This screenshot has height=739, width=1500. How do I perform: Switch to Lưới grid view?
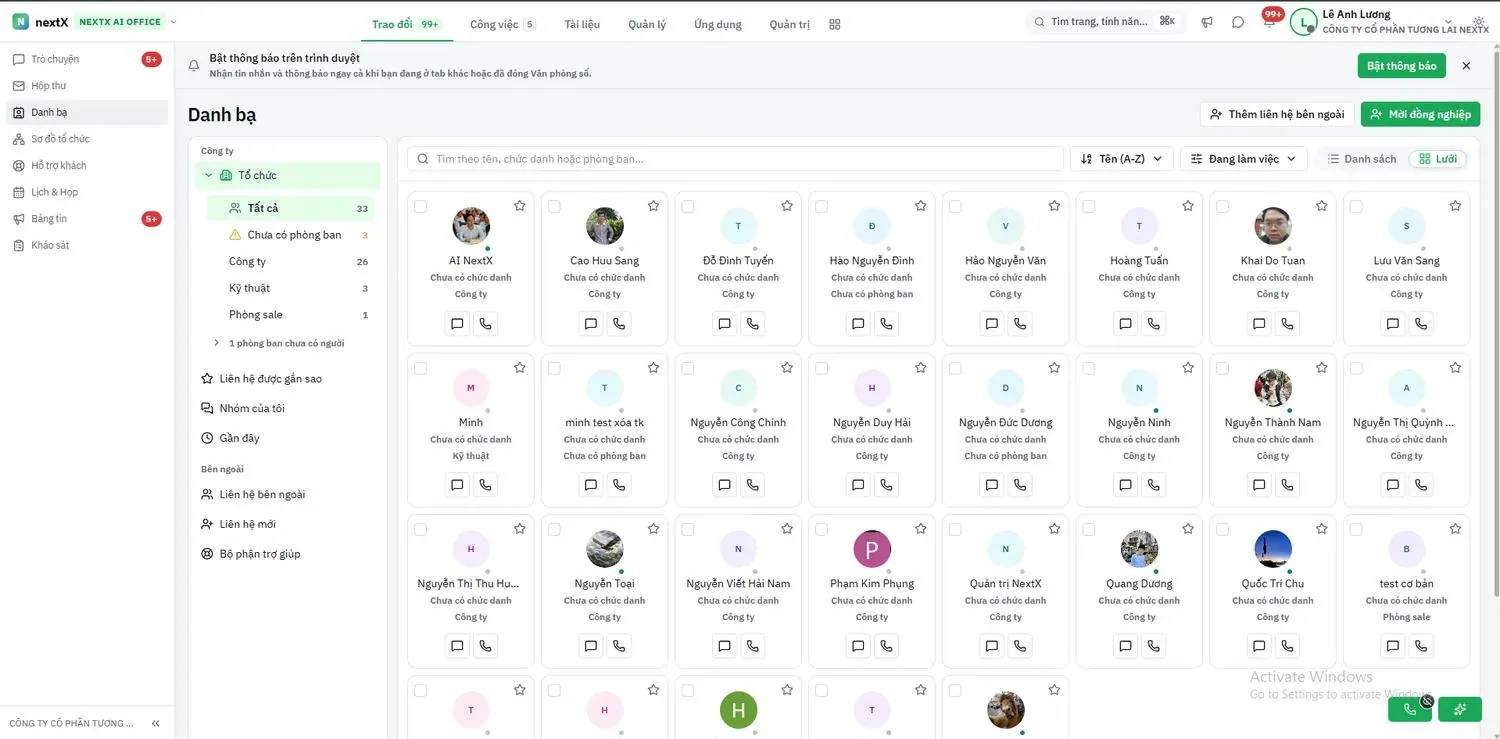(1438, 159)
